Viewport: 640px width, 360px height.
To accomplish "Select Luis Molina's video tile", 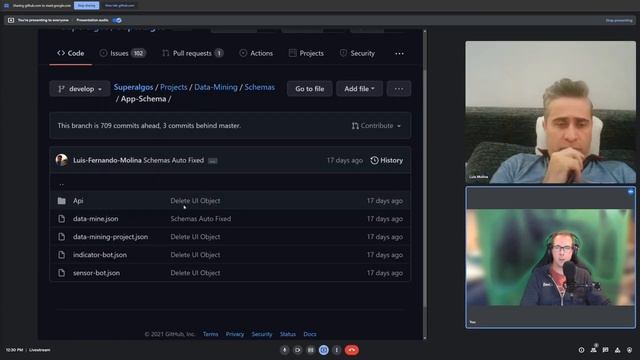I will point(550,112).
